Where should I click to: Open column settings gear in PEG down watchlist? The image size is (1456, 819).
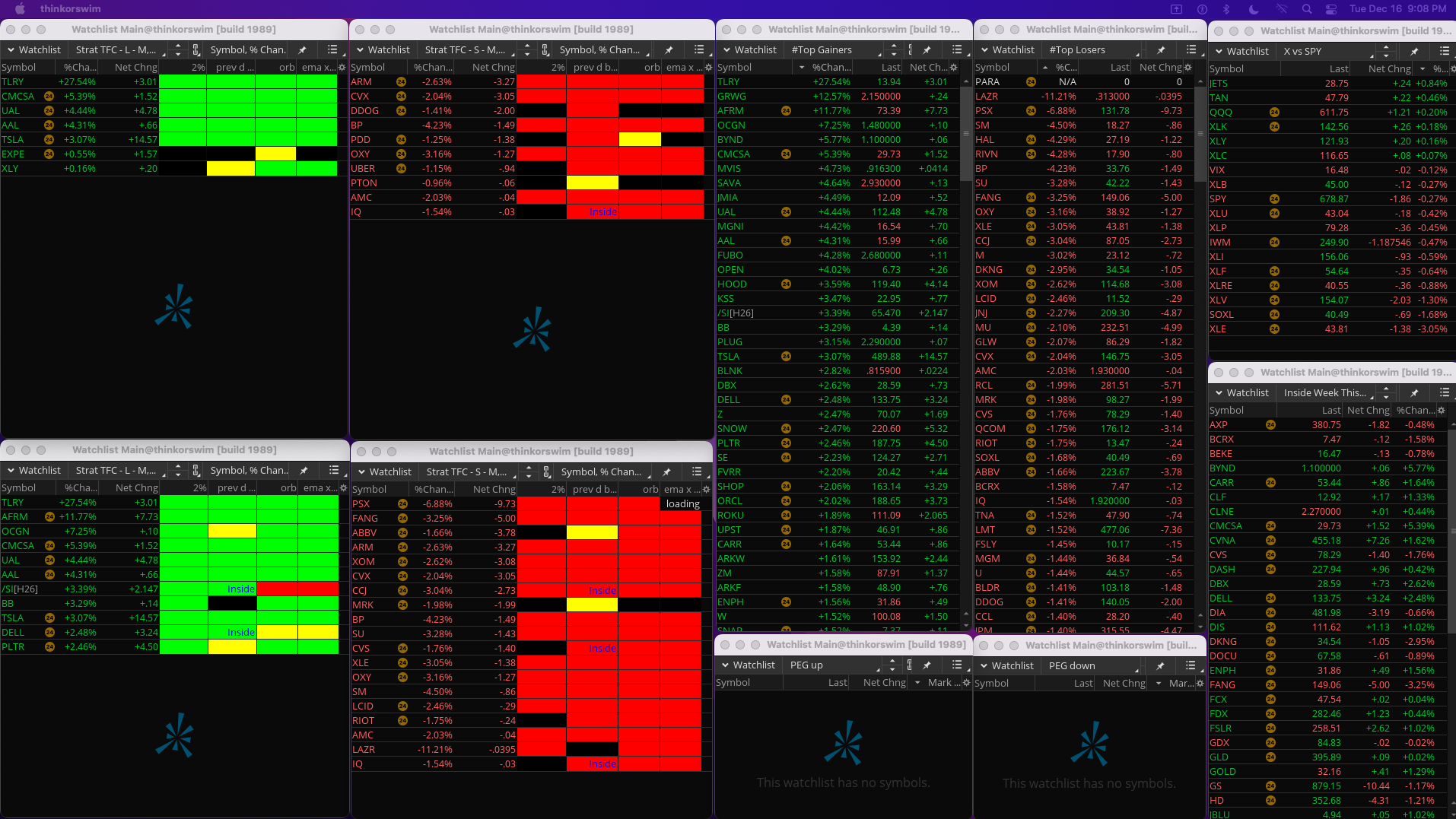click(x=1200, y=684)
